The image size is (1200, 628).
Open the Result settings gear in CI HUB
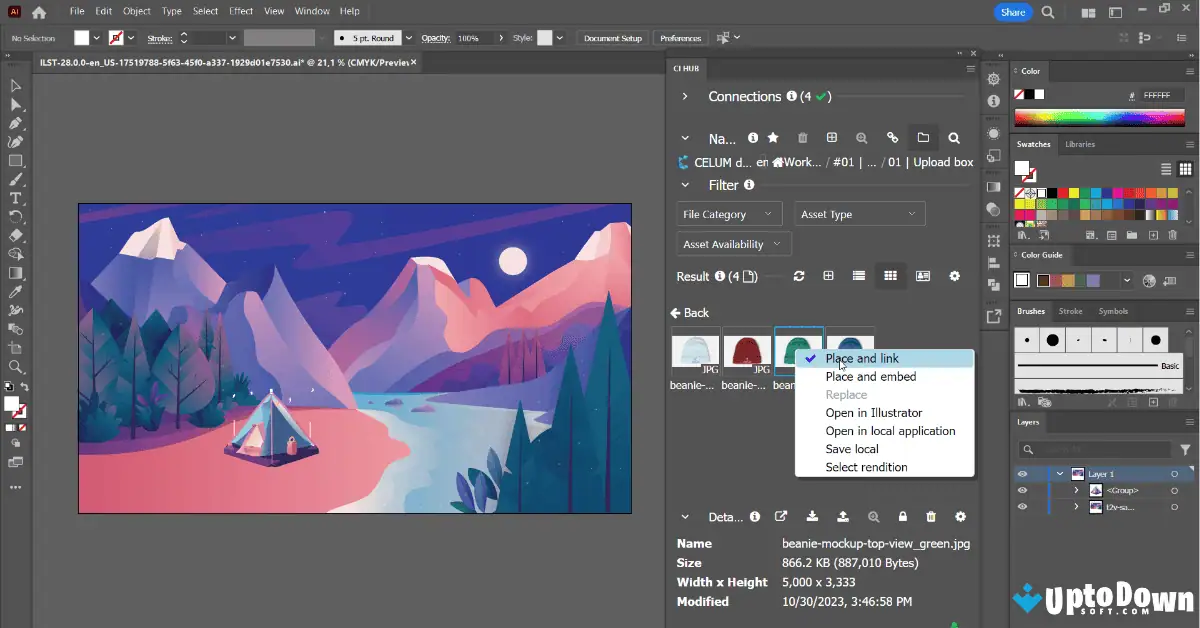[955, 276]
